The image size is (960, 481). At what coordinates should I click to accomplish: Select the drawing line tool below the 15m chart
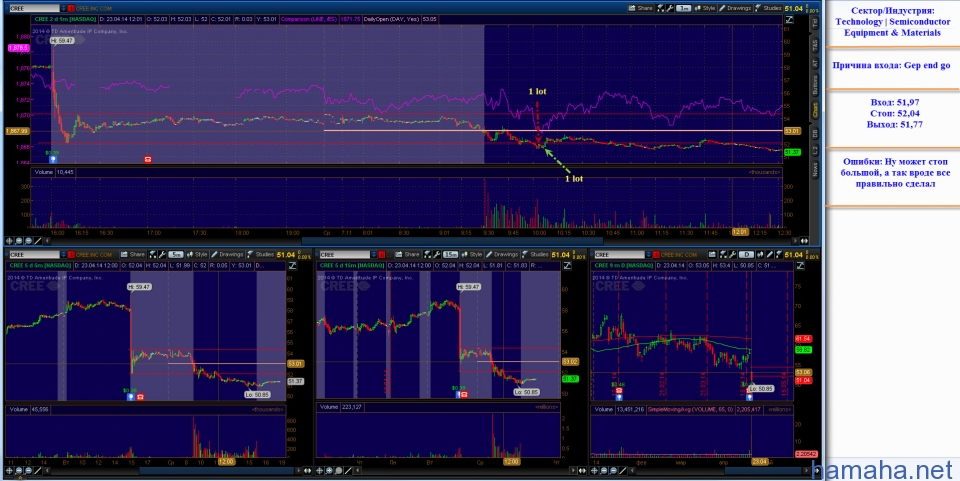click(x=349, y=471)
